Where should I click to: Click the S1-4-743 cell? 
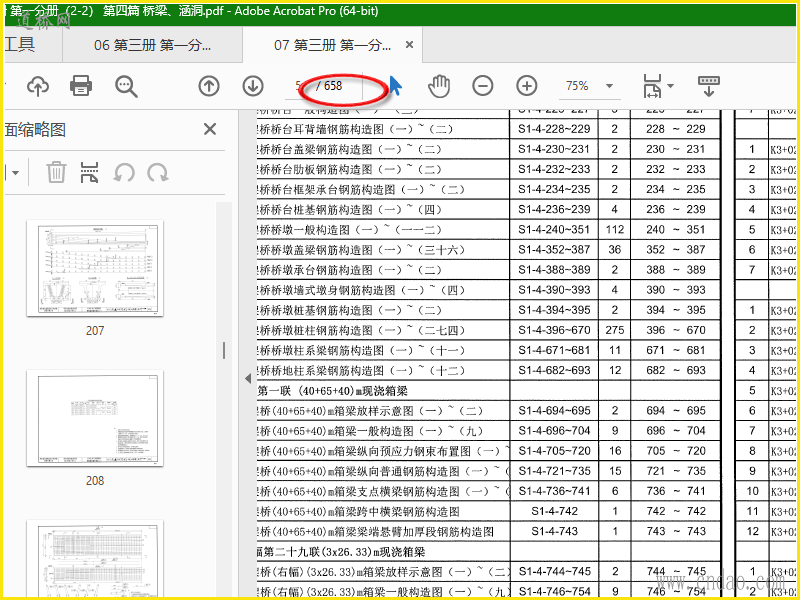click(554, 531)
